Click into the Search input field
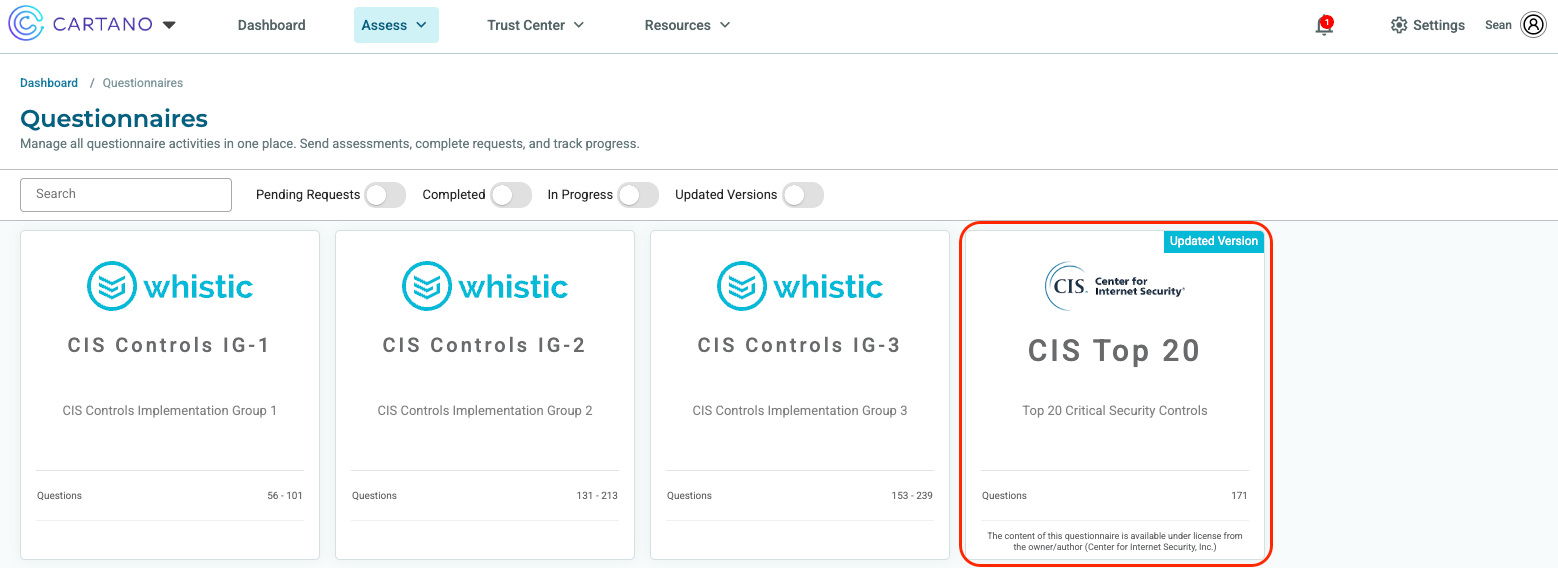Viewport: 1558px width, 568px height. [126, 194]
